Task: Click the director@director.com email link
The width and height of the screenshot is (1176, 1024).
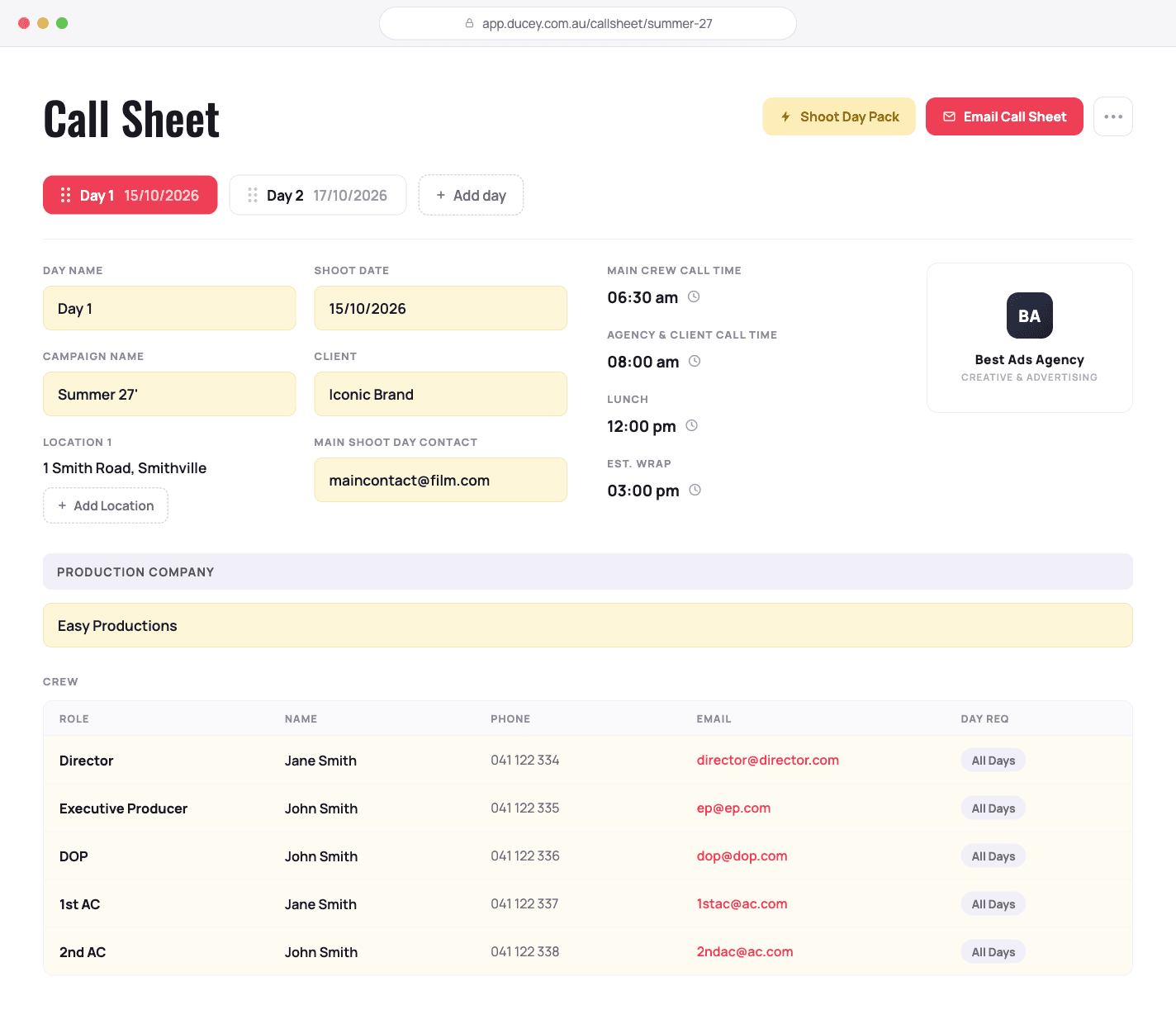Action: point(768,761)
